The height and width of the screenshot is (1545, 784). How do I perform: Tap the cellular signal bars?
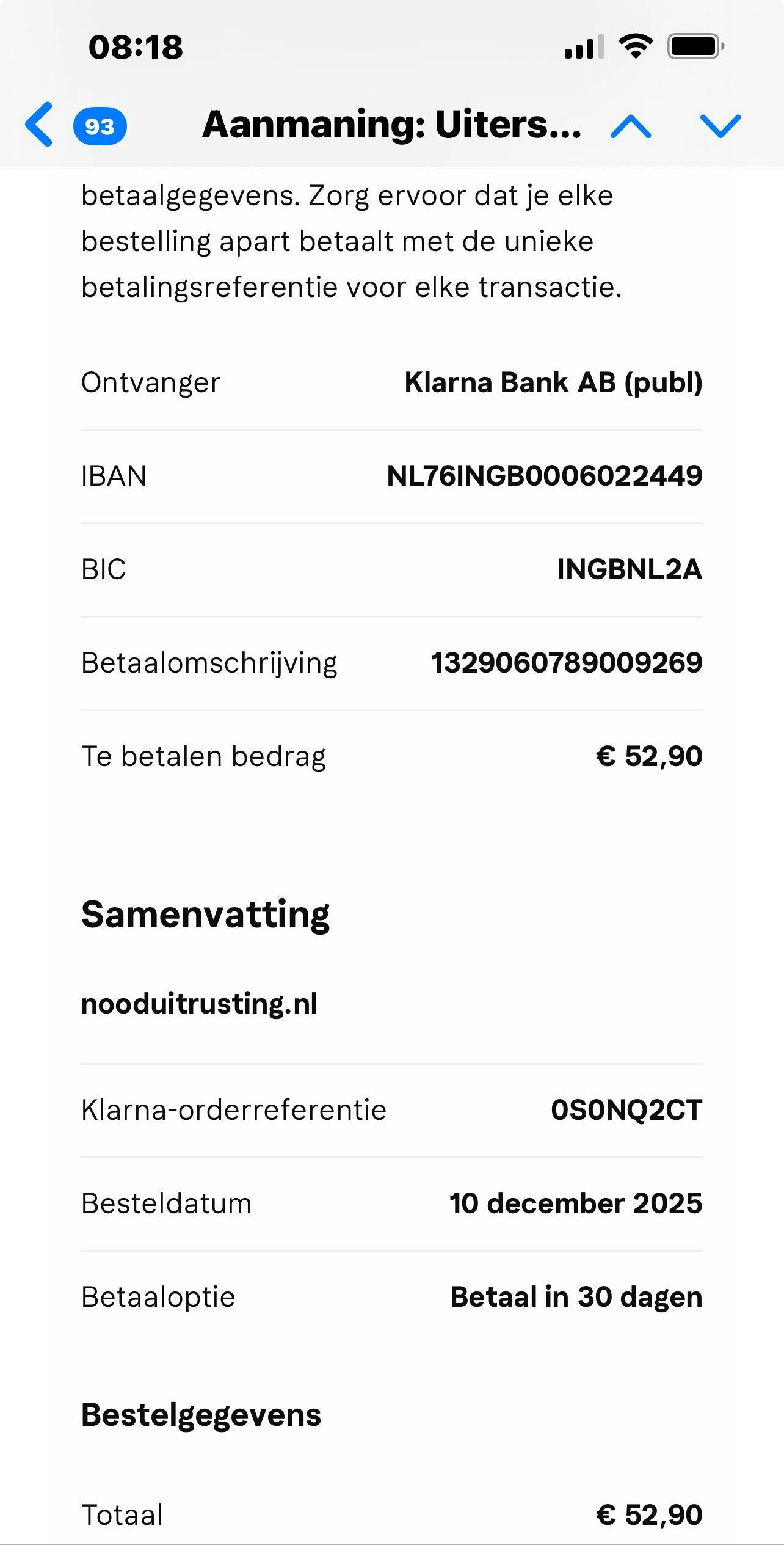[584, 47]
